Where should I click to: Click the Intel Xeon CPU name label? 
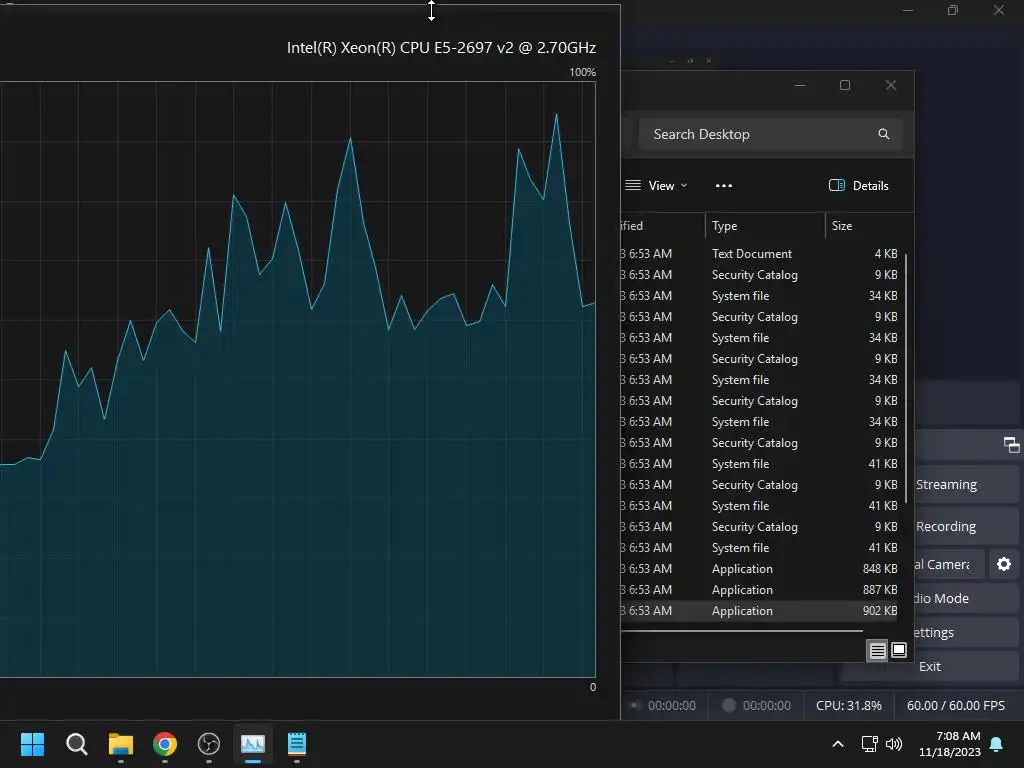click(x=441, y=48)
